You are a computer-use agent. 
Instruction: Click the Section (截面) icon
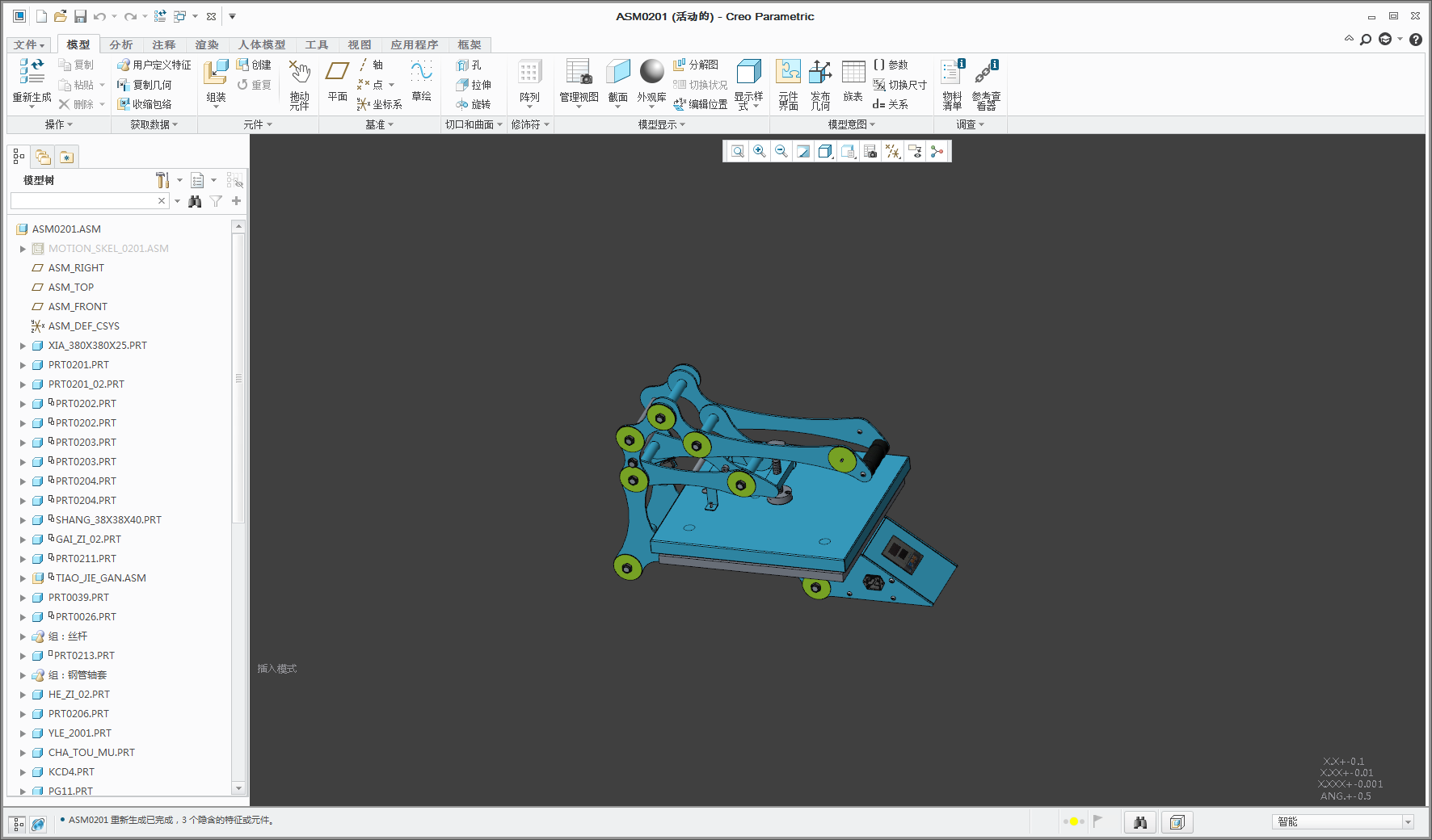click(x=617, y=71)
